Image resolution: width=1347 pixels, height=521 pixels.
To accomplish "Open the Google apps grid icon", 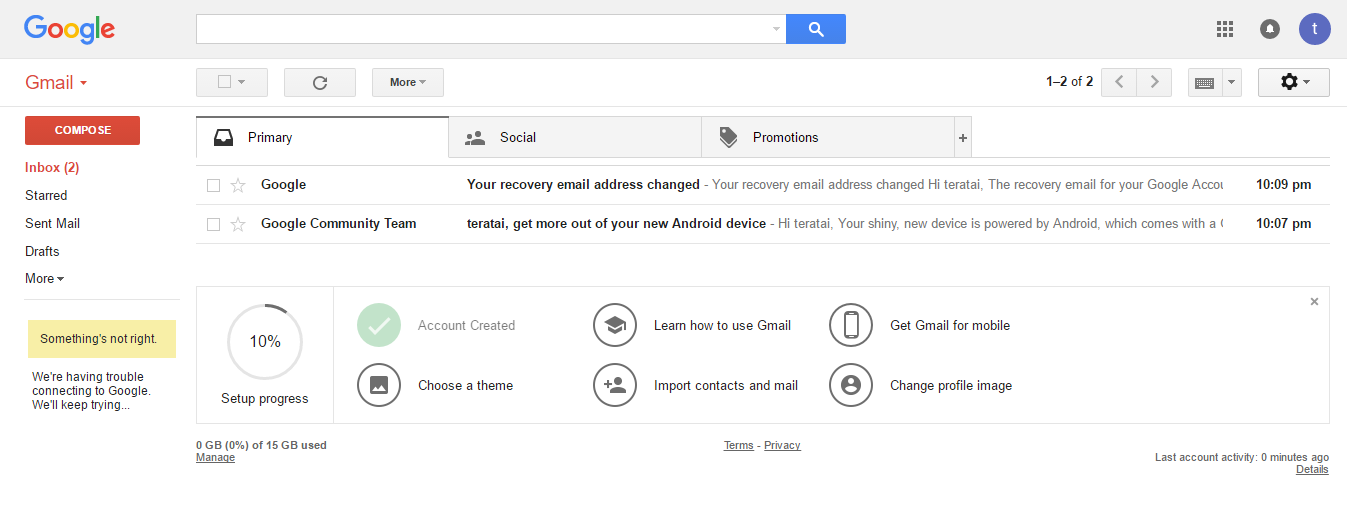I will [x=1225, y=29].
